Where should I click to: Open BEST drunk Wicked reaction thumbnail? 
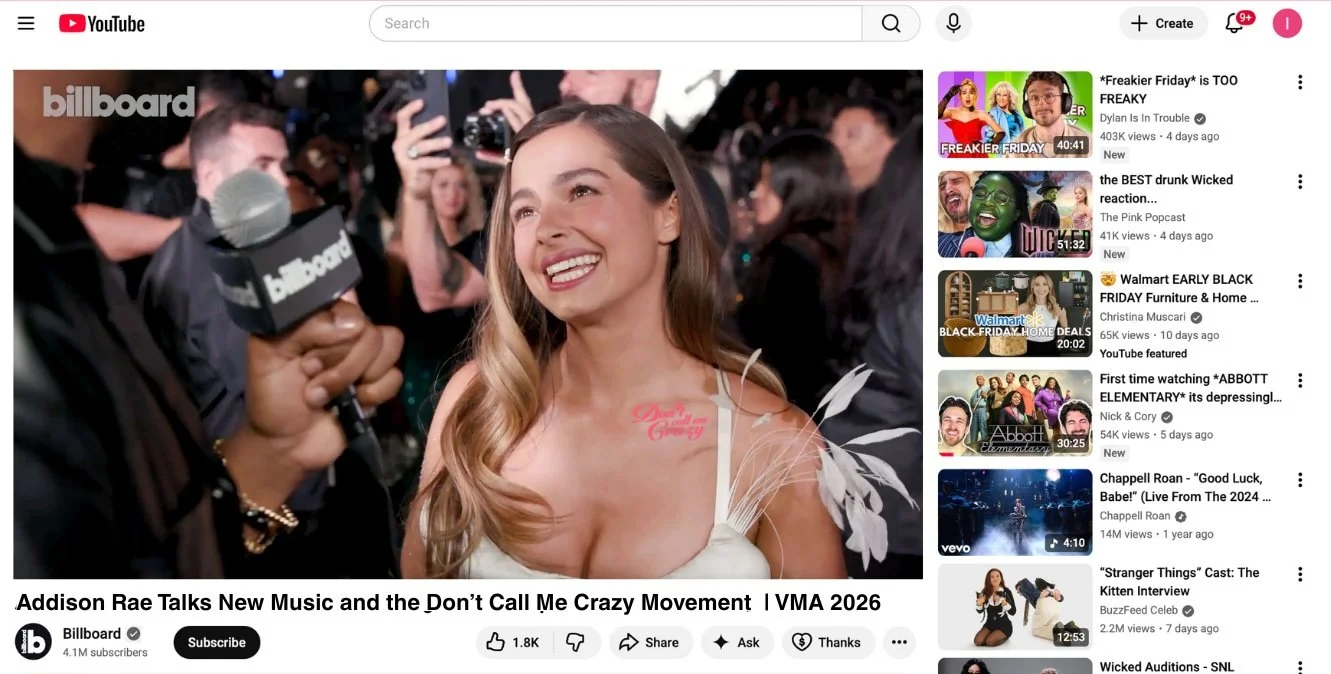tap(1015, 214)
